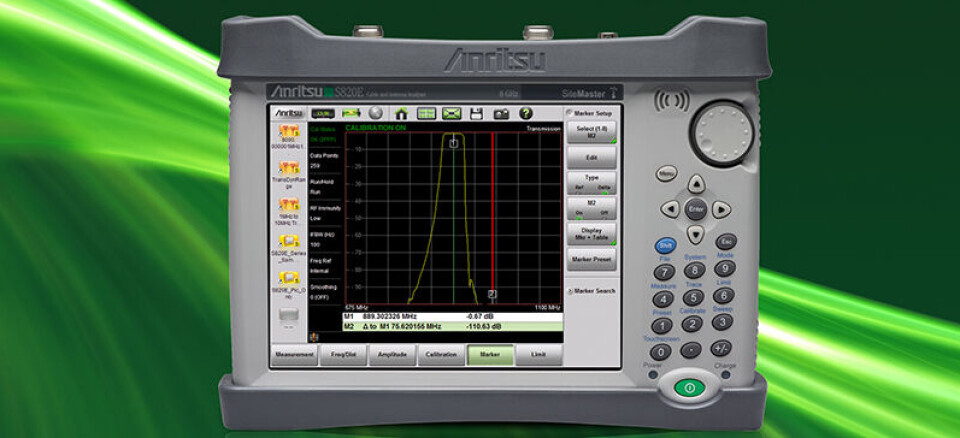960x438 pixels.
Task: Tap the right arrow key on the keypad
Action: [x=721, y=209]
